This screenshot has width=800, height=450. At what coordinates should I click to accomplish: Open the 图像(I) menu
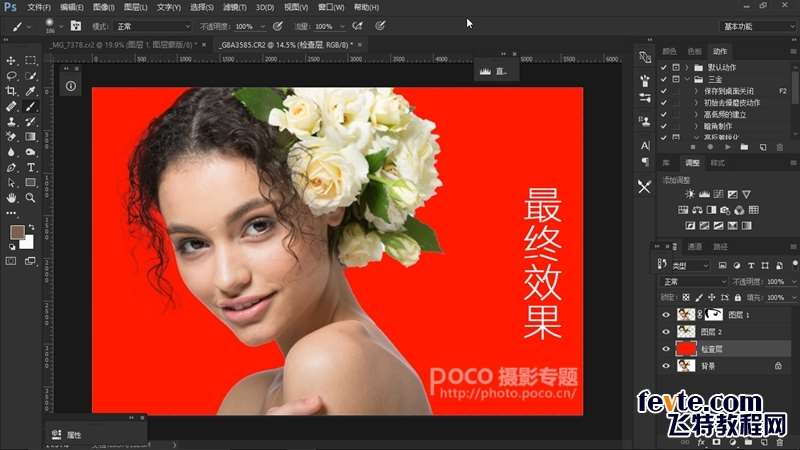click(104, 7)
